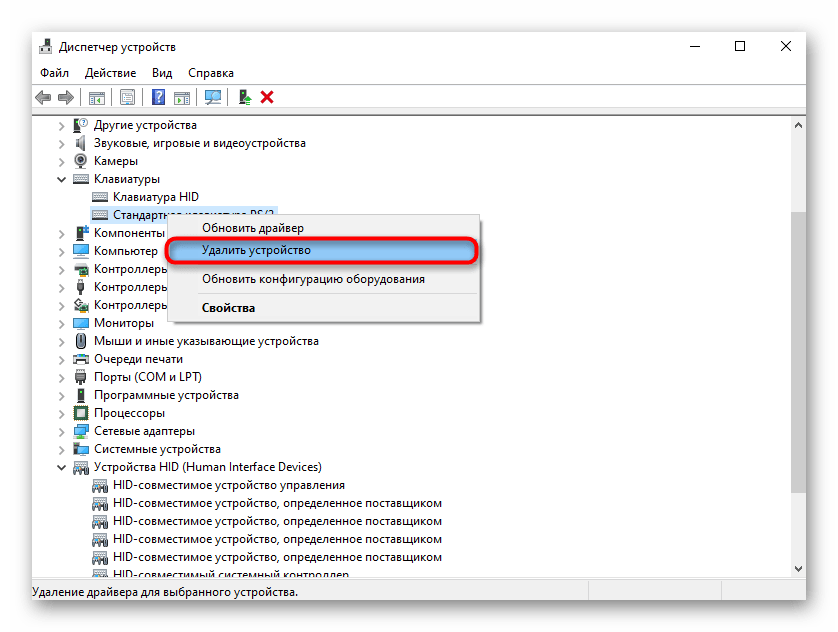
Task: Click Свойства in the context menu
Action: click(x=225, y=307)
